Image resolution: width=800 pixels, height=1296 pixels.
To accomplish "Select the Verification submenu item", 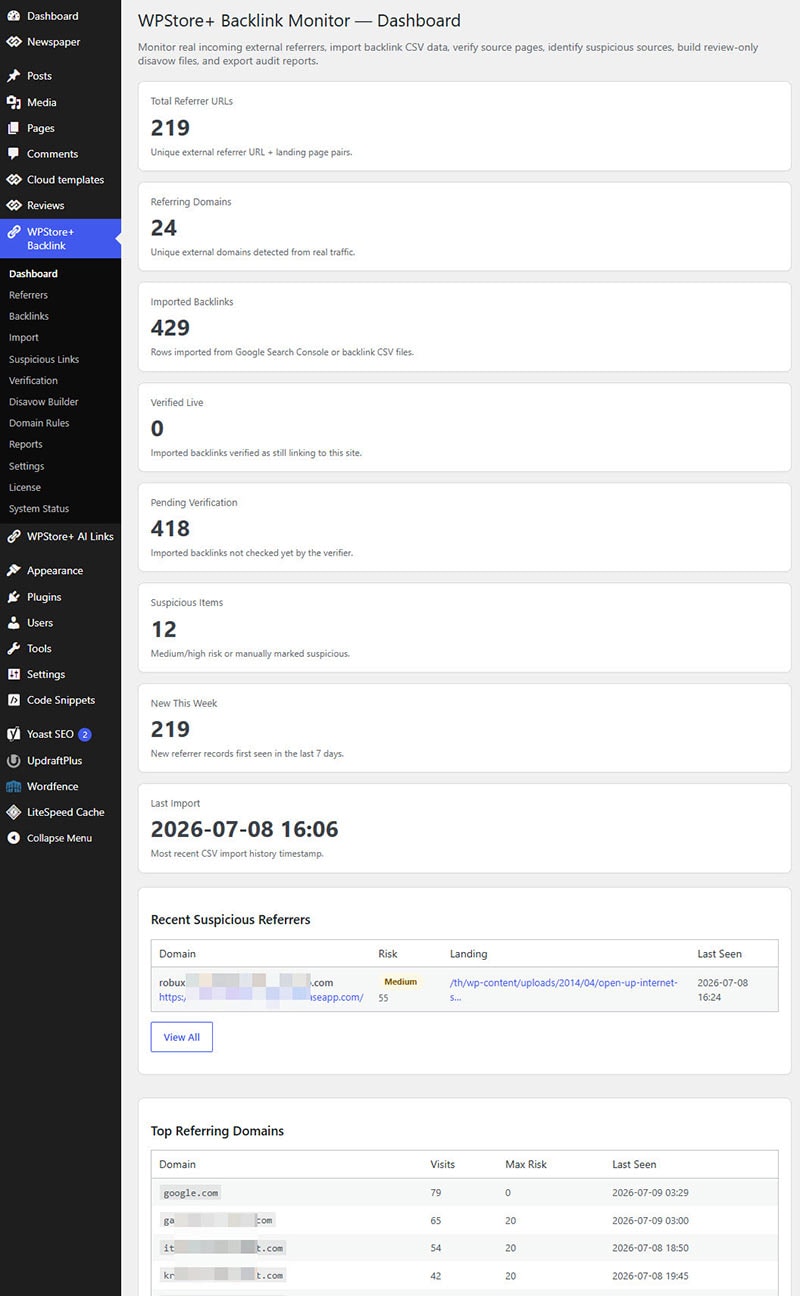I will tap(33, 380).
